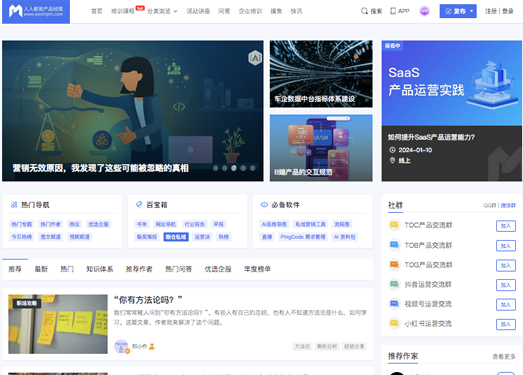
Task: Switch to the 推荐作者 tab
Action: coord(139,269)
